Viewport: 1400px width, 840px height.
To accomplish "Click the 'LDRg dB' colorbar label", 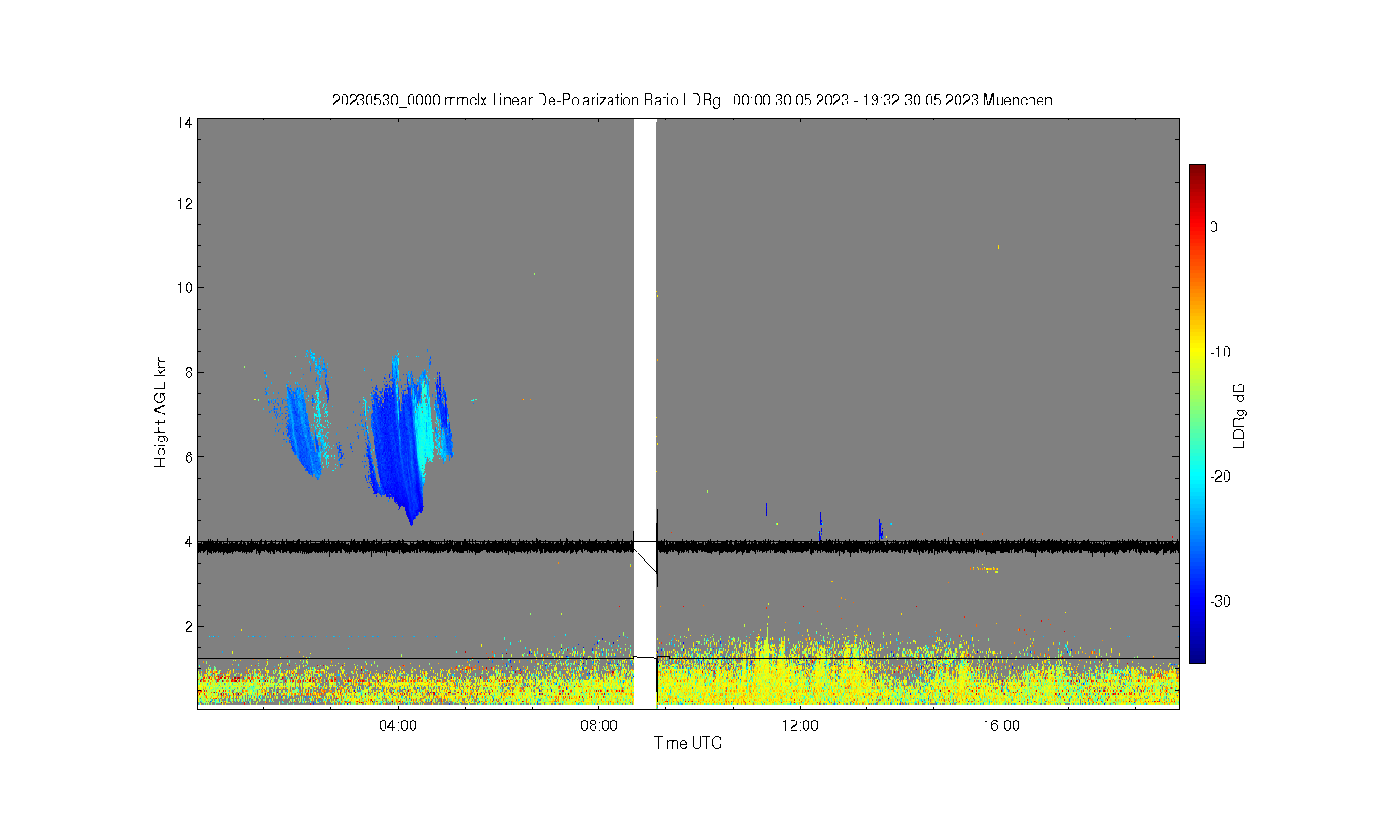I will pyautogui.click(x=1239, y=415).
